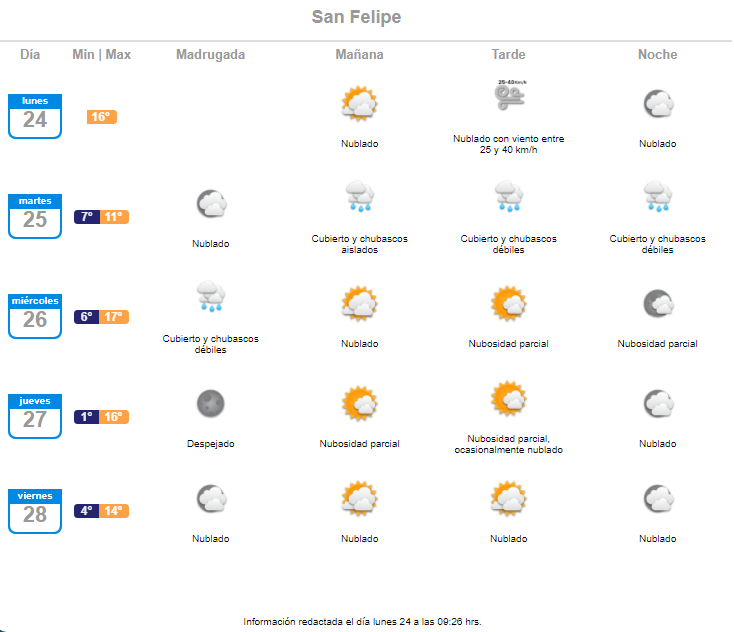Viewport: 734px width, 632px height.
Task: Select Wednesday Noche moon and cloud icon
Action: click(x=658, y=304)
